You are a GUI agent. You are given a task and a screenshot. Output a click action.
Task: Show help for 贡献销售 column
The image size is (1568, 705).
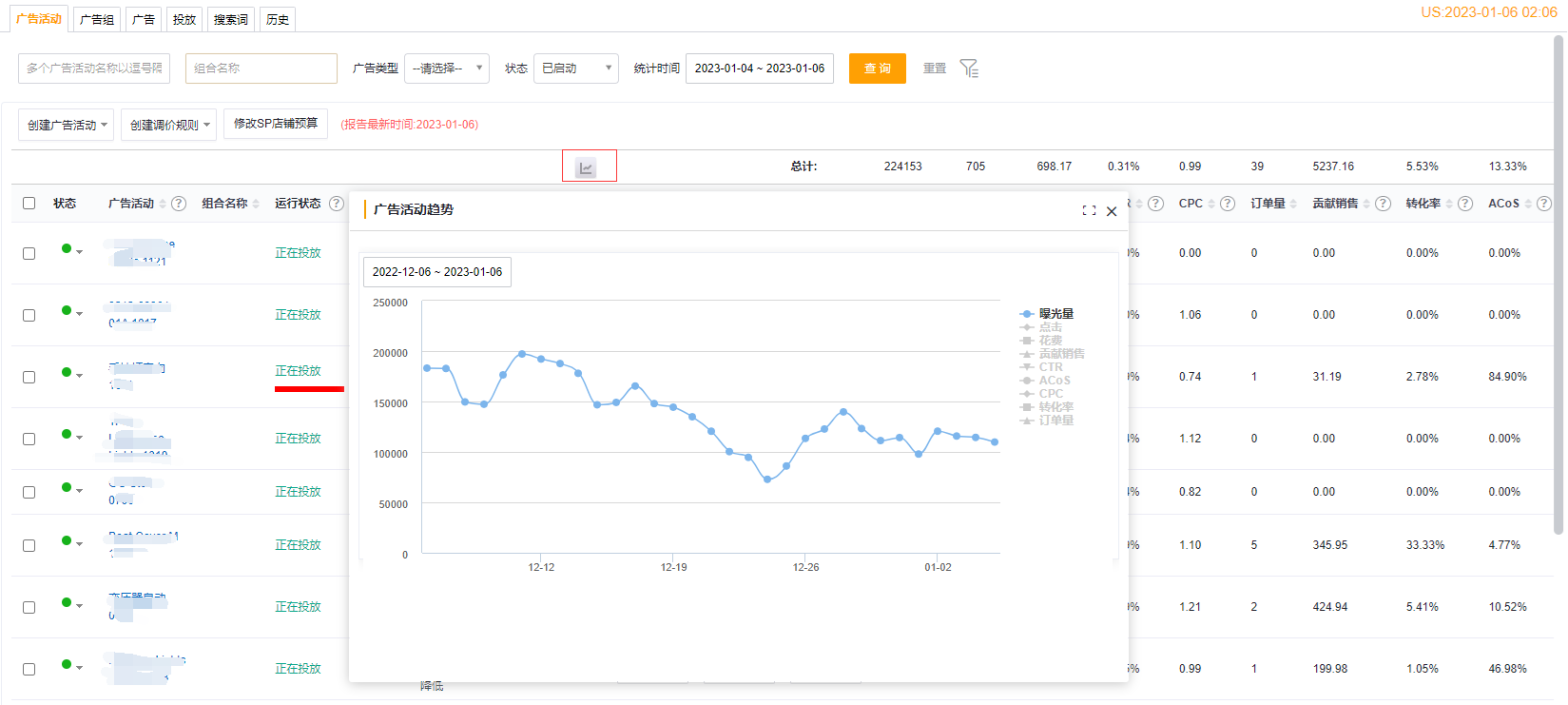[1384, 204]
